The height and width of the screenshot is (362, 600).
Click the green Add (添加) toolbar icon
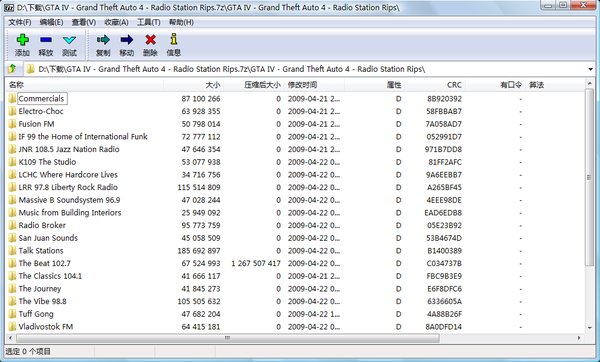(x=23, y=40)
